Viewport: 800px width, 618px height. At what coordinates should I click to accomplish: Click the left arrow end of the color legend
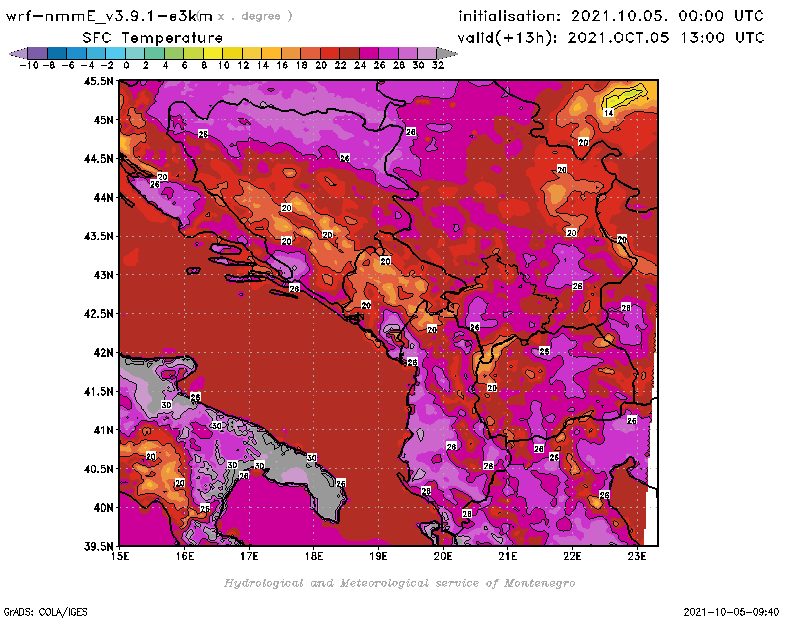pyautogui.click(x=17, y=53)
